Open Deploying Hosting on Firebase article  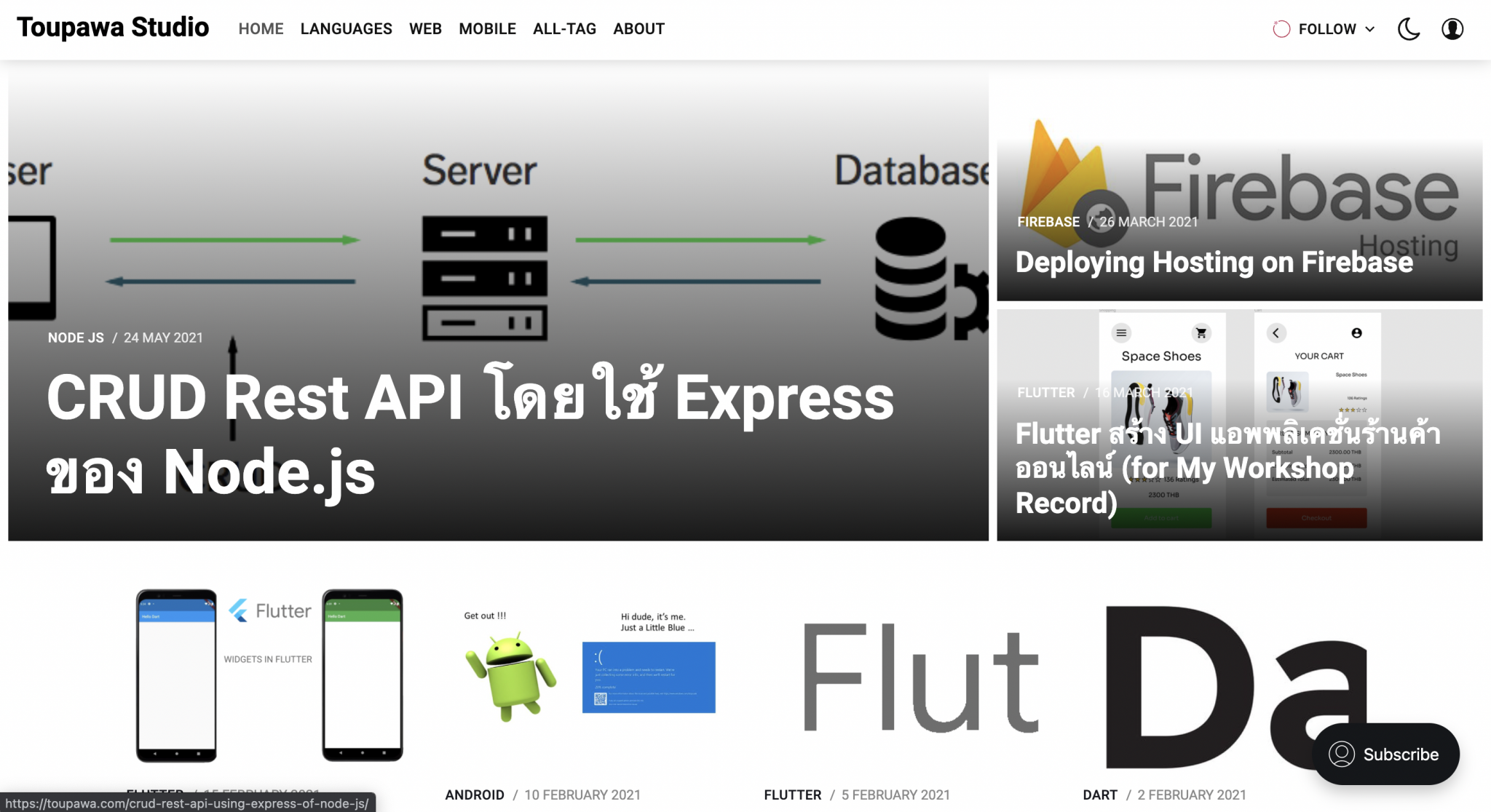point(1214,262)
